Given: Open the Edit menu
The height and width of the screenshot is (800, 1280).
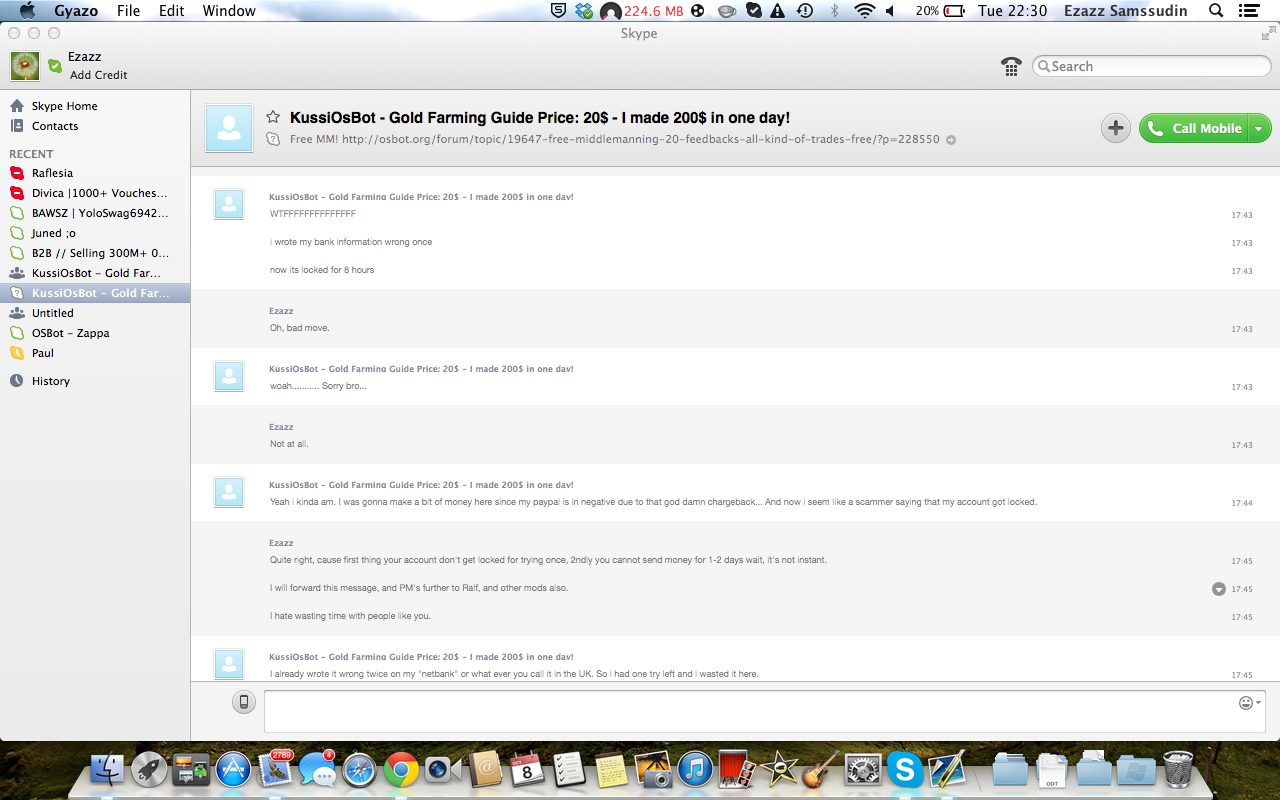Looking at the screenshot, I should (x=172, y=11).
